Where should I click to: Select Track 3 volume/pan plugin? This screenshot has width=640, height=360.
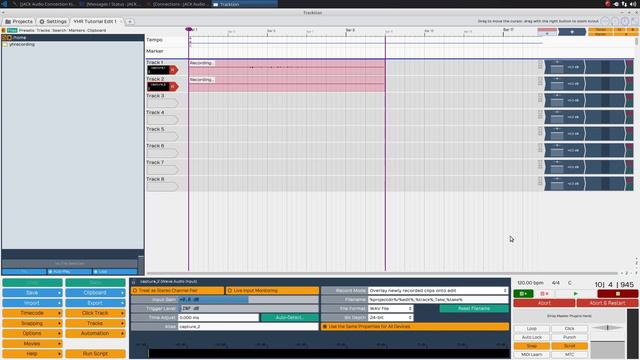[x=565, y=100]
